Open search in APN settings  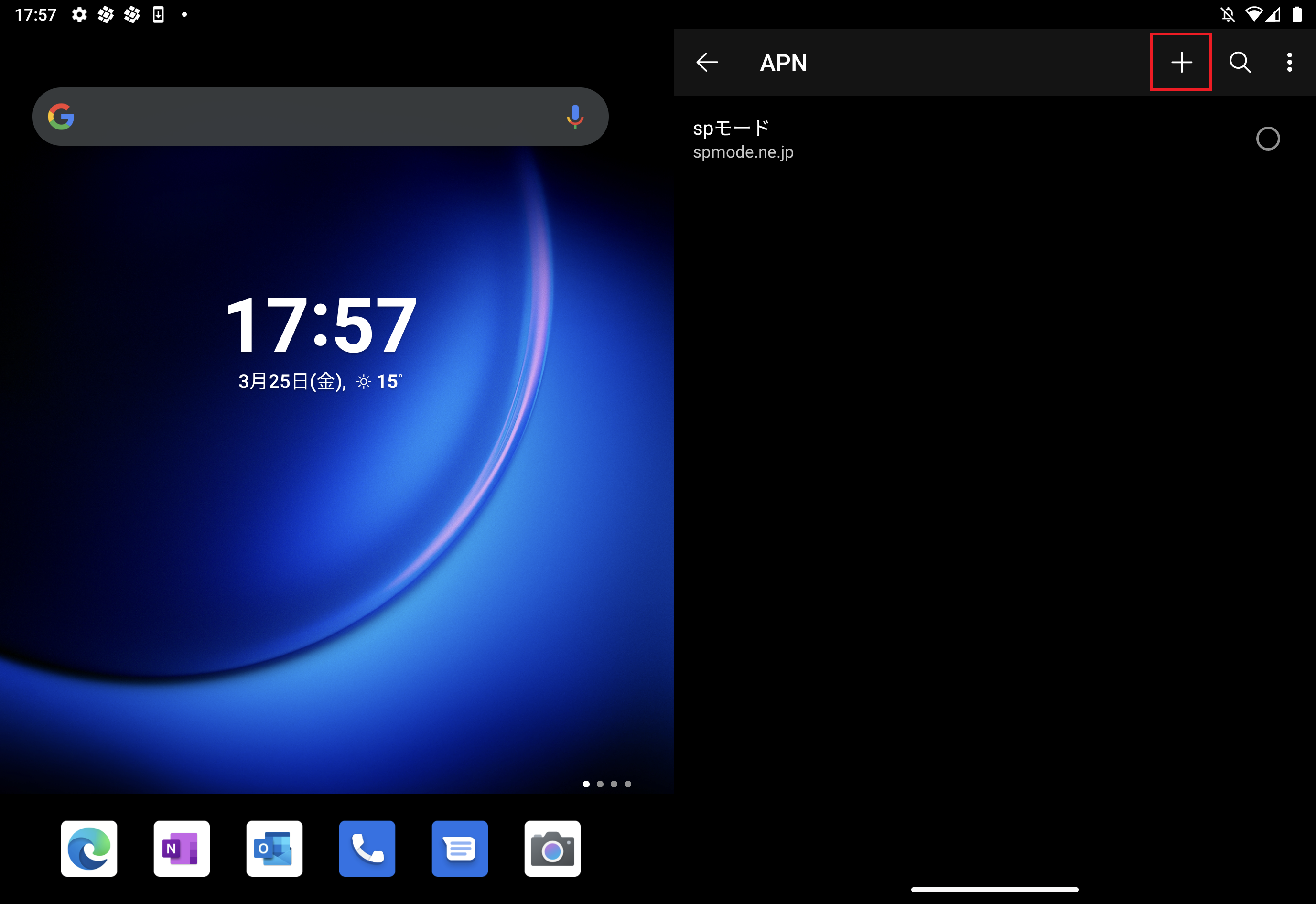[x=1240, y=62]
